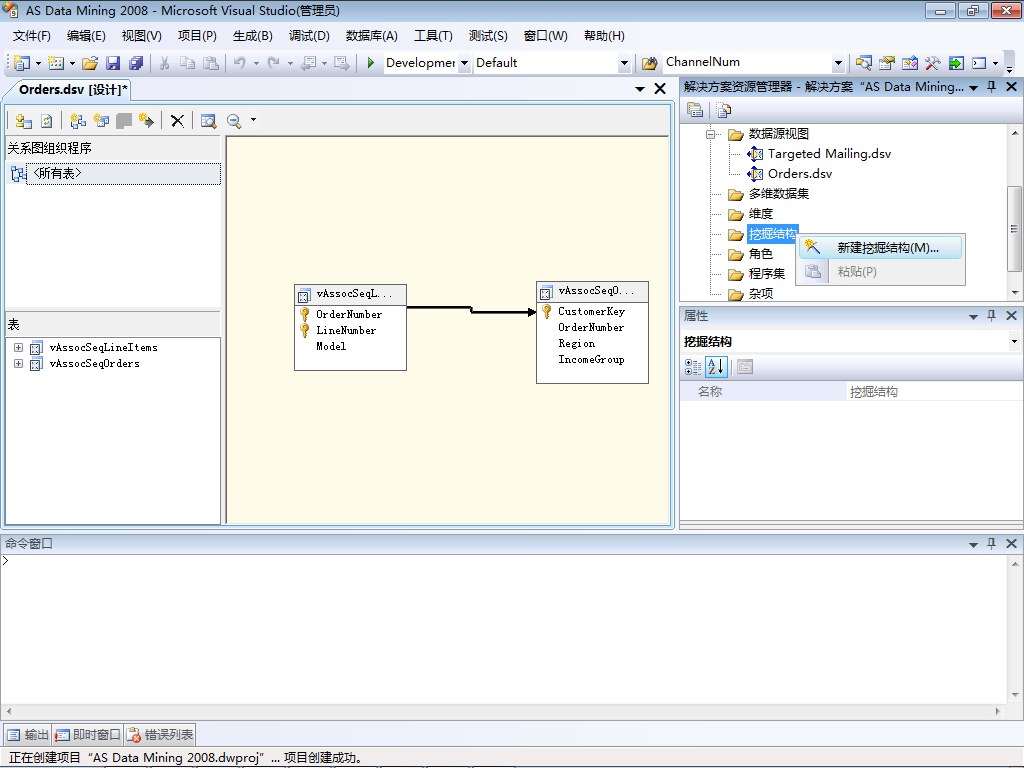Screen dimensions: 1024x768
Task: Click the Save All toolbar icon
Action: pos(136,63)
